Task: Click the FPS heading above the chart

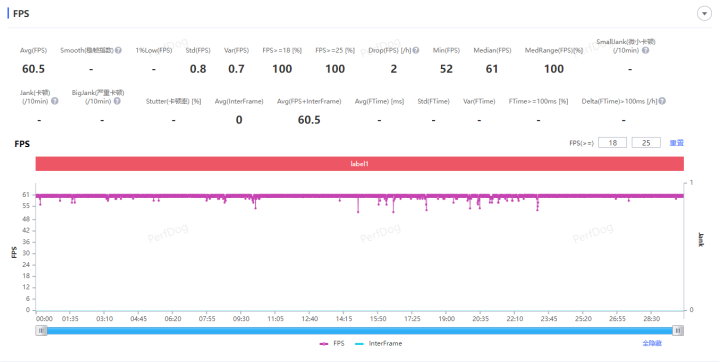Action: pos(22,144)
